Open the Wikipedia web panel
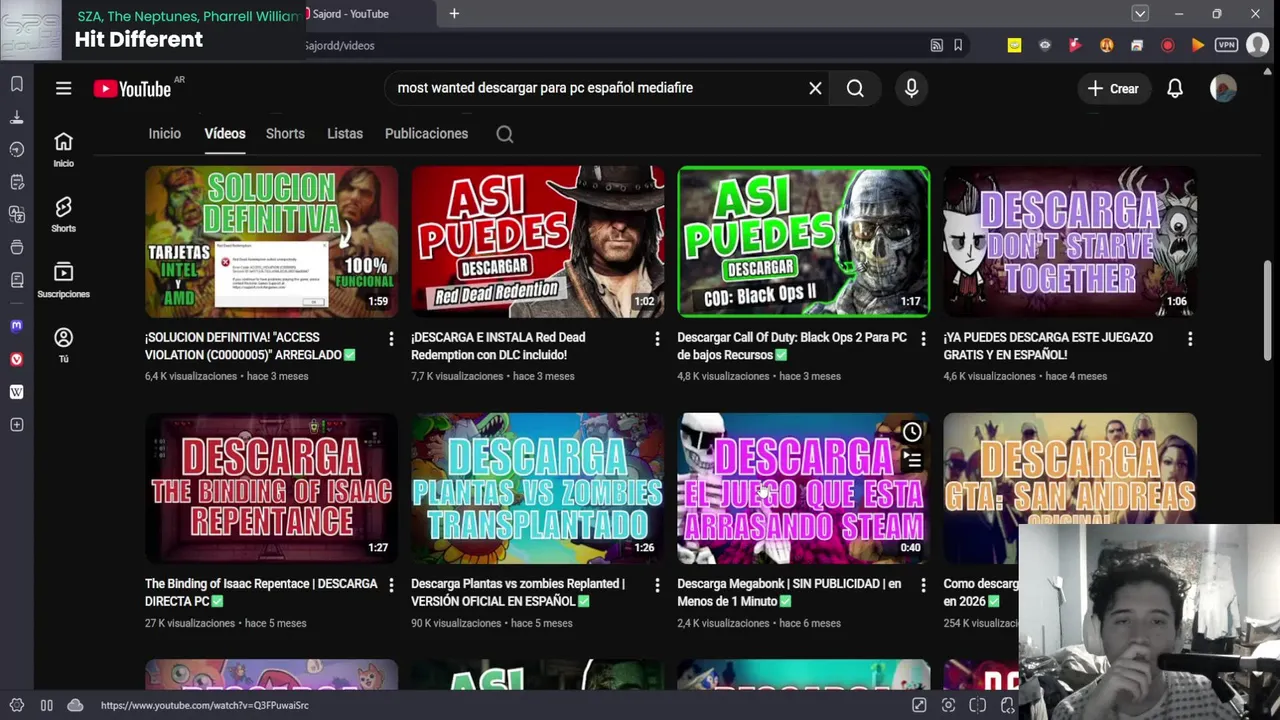This screenshot has width=1280, height=720. pos(17,392)
